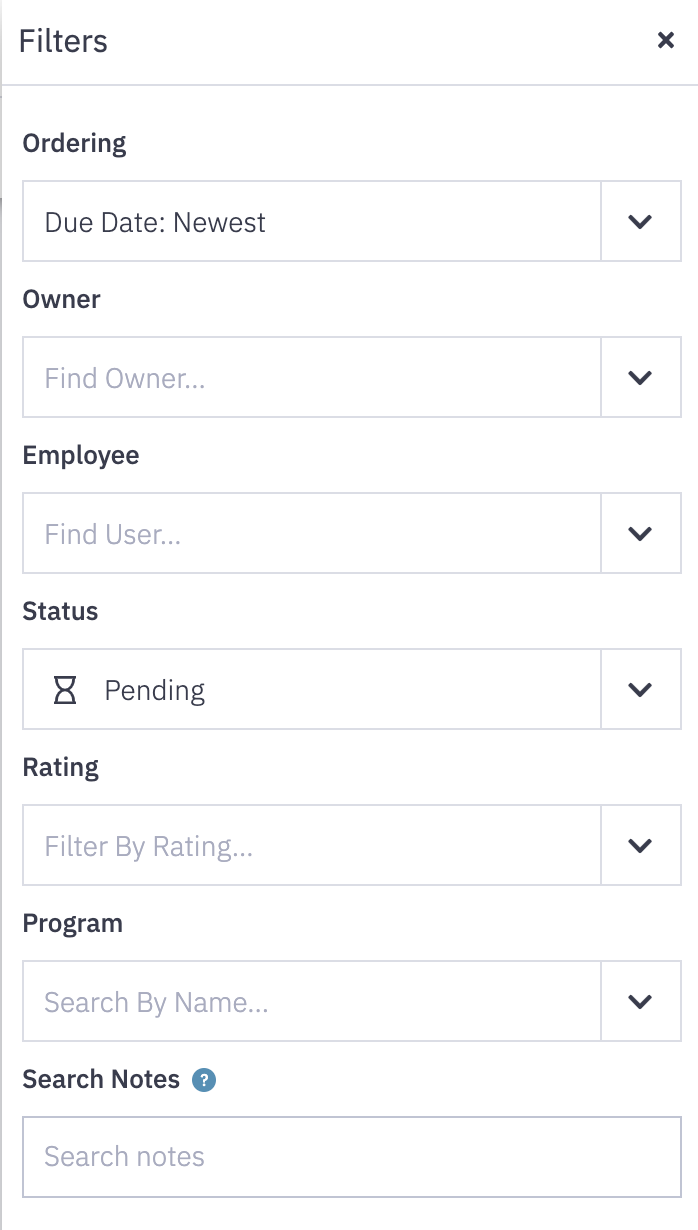Image resolution: width=698 pixels, height=1230 pixels.
Task: Click the Filter By Rating field
Action: (312, 845)
